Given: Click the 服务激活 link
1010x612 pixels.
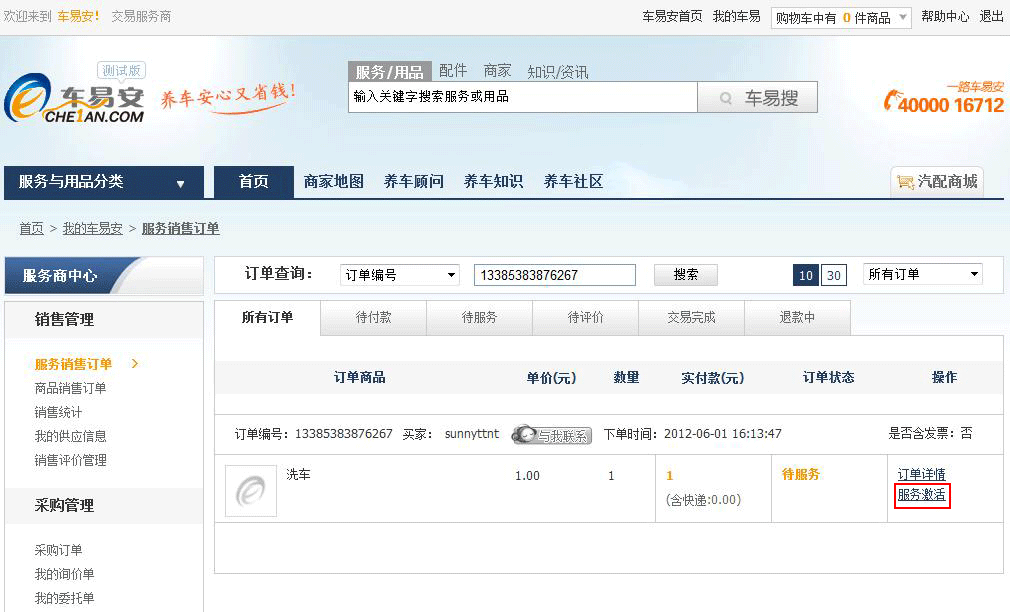Looking at the screenshot, I should (922, 495).
